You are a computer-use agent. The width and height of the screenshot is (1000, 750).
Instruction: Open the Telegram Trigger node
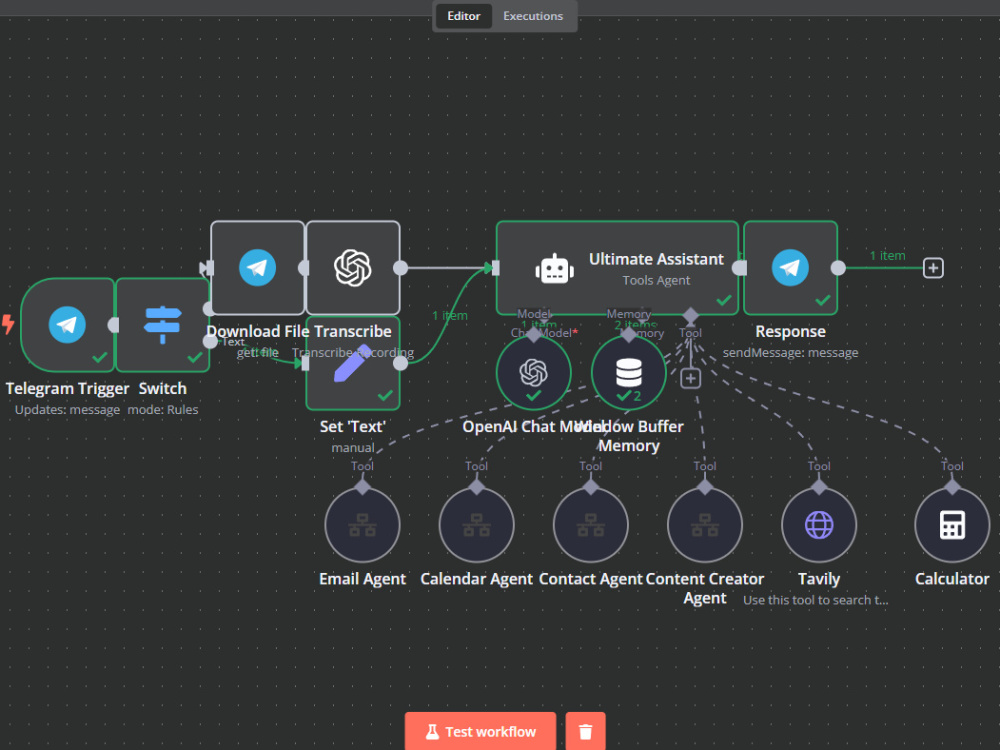(x=68, y=325)
